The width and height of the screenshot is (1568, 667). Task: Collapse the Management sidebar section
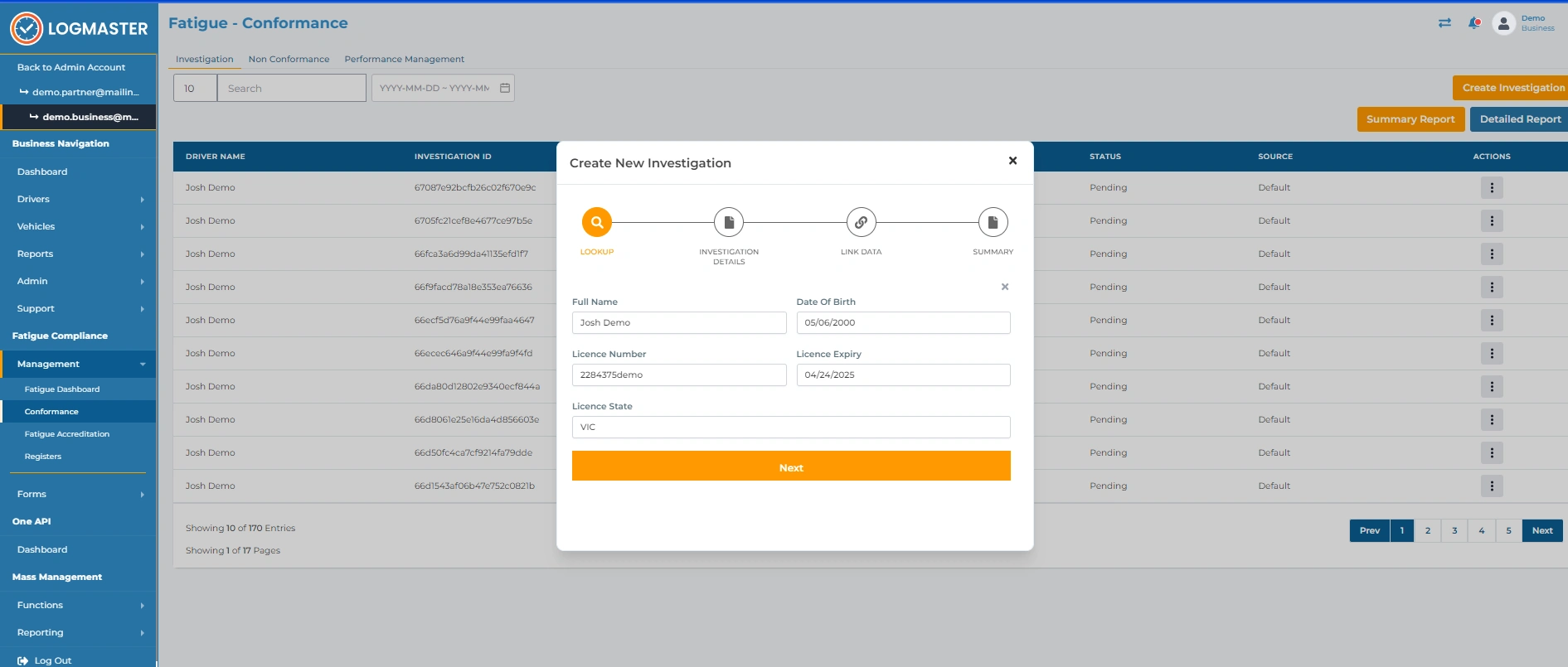[x=78, y=364]
